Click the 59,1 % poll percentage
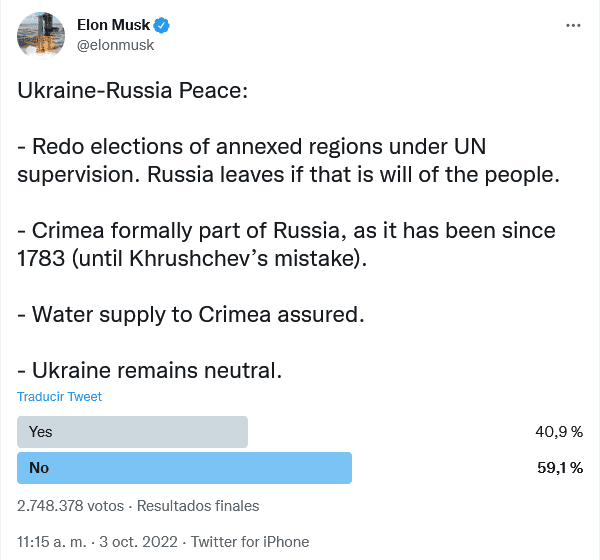600x560 pixels. 559,467
